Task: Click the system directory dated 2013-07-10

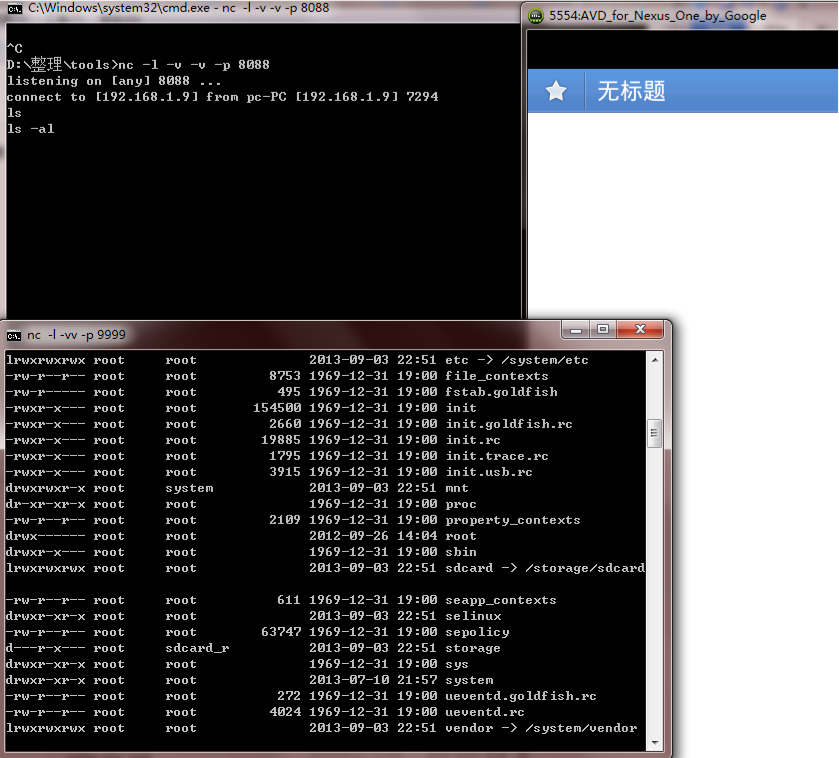Action: (x=469, y=680)
